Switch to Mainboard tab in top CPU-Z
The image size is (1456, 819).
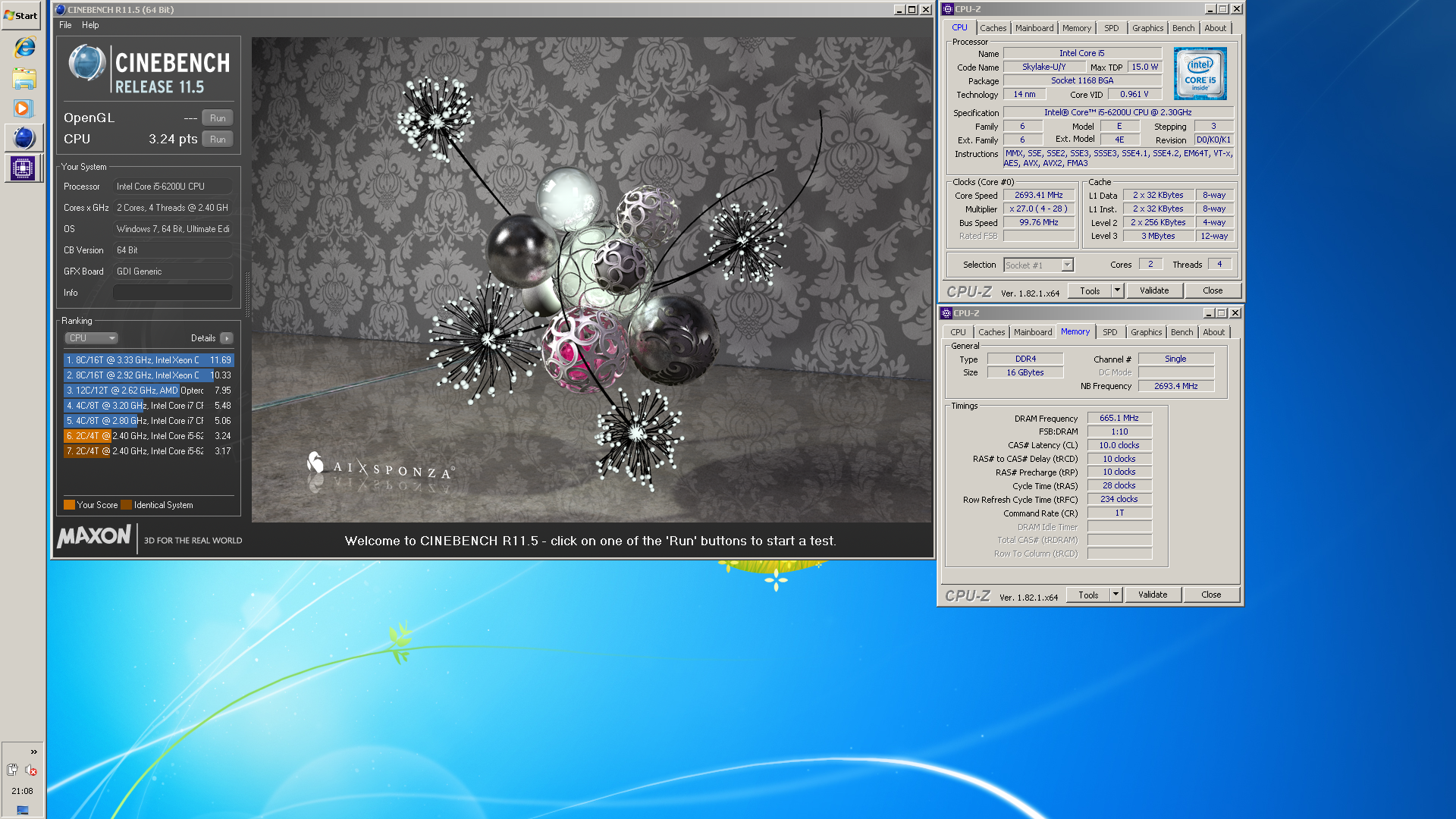(1034, 28)
